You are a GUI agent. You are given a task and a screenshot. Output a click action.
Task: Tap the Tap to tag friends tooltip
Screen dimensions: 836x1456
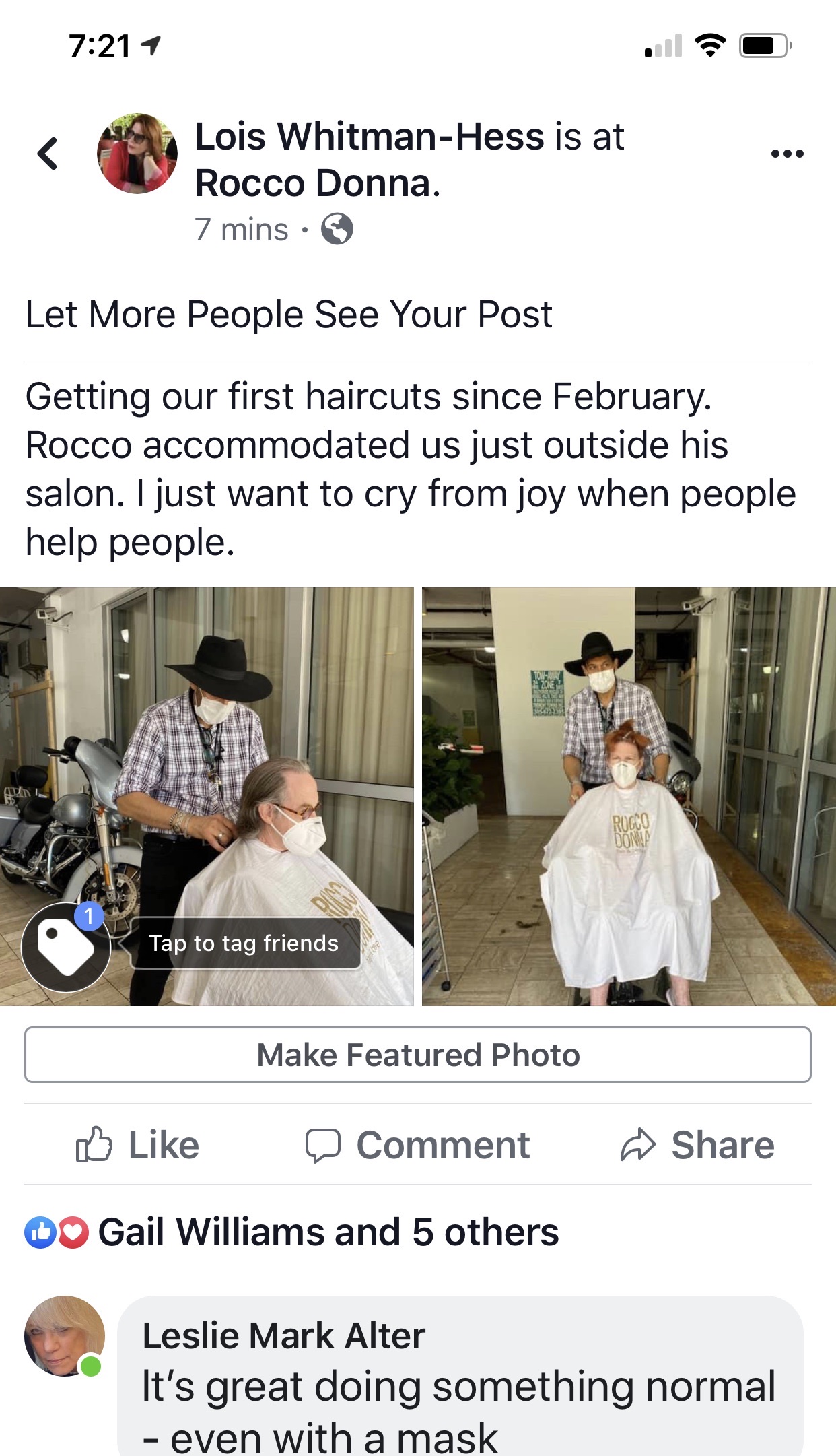tap(244, 943)
